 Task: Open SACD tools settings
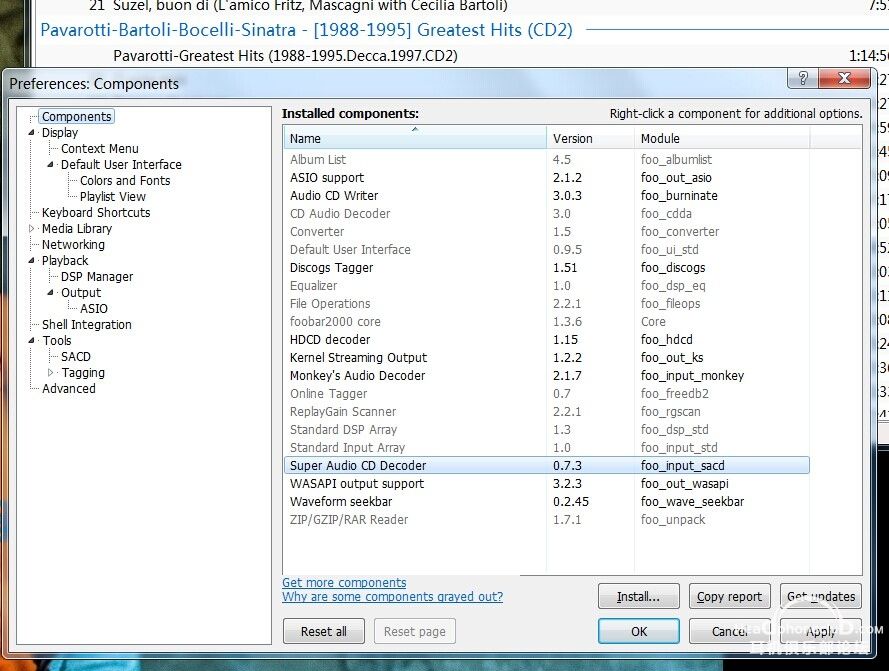point(75,357)
